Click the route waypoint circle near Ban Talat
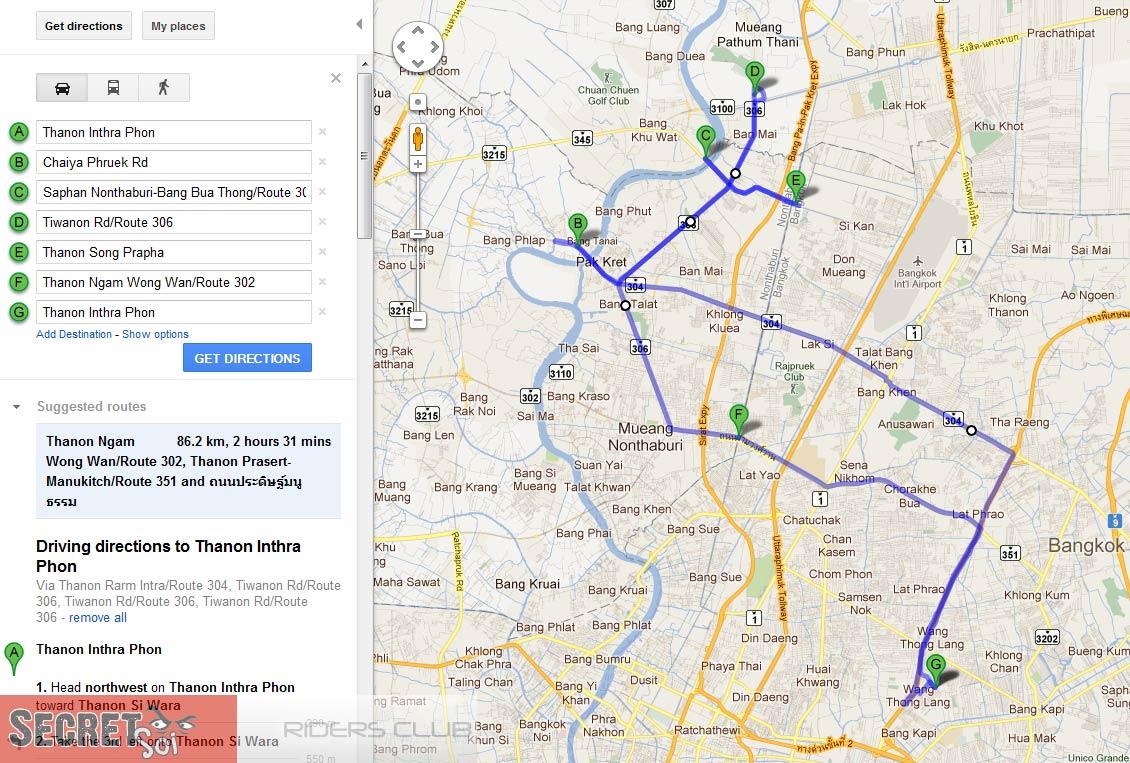The height and width of the screenshot is (763, 1130). (x=626, y=305)
